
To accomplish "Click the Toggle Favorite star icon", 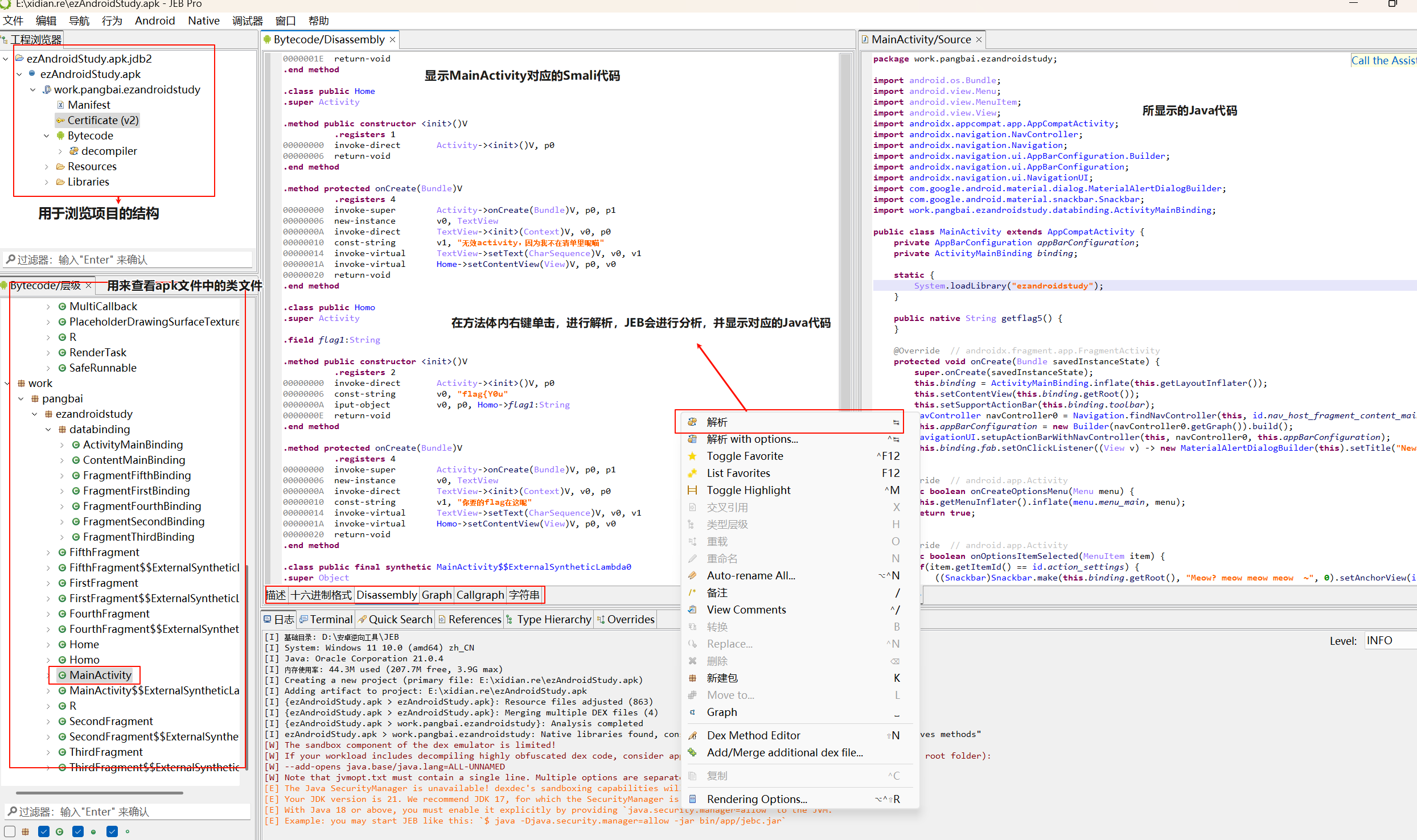I will pyautogui.click(x=692, y=456).
